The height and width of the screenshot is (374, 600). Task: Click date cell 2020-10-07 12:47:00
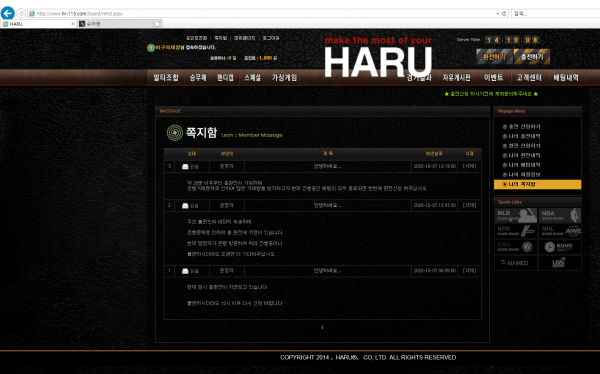(x=434, y=205)
